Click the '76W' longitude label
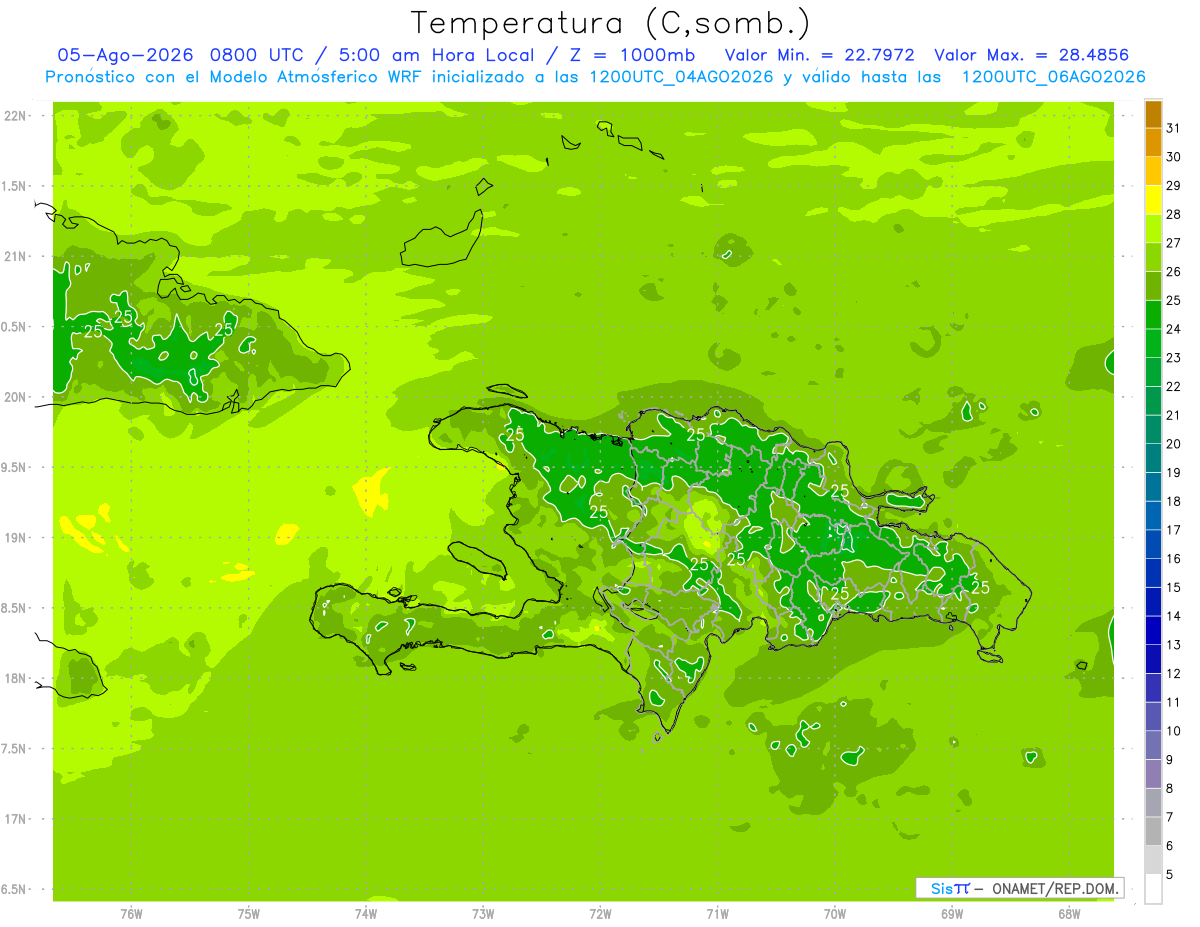 pos(131,914)
